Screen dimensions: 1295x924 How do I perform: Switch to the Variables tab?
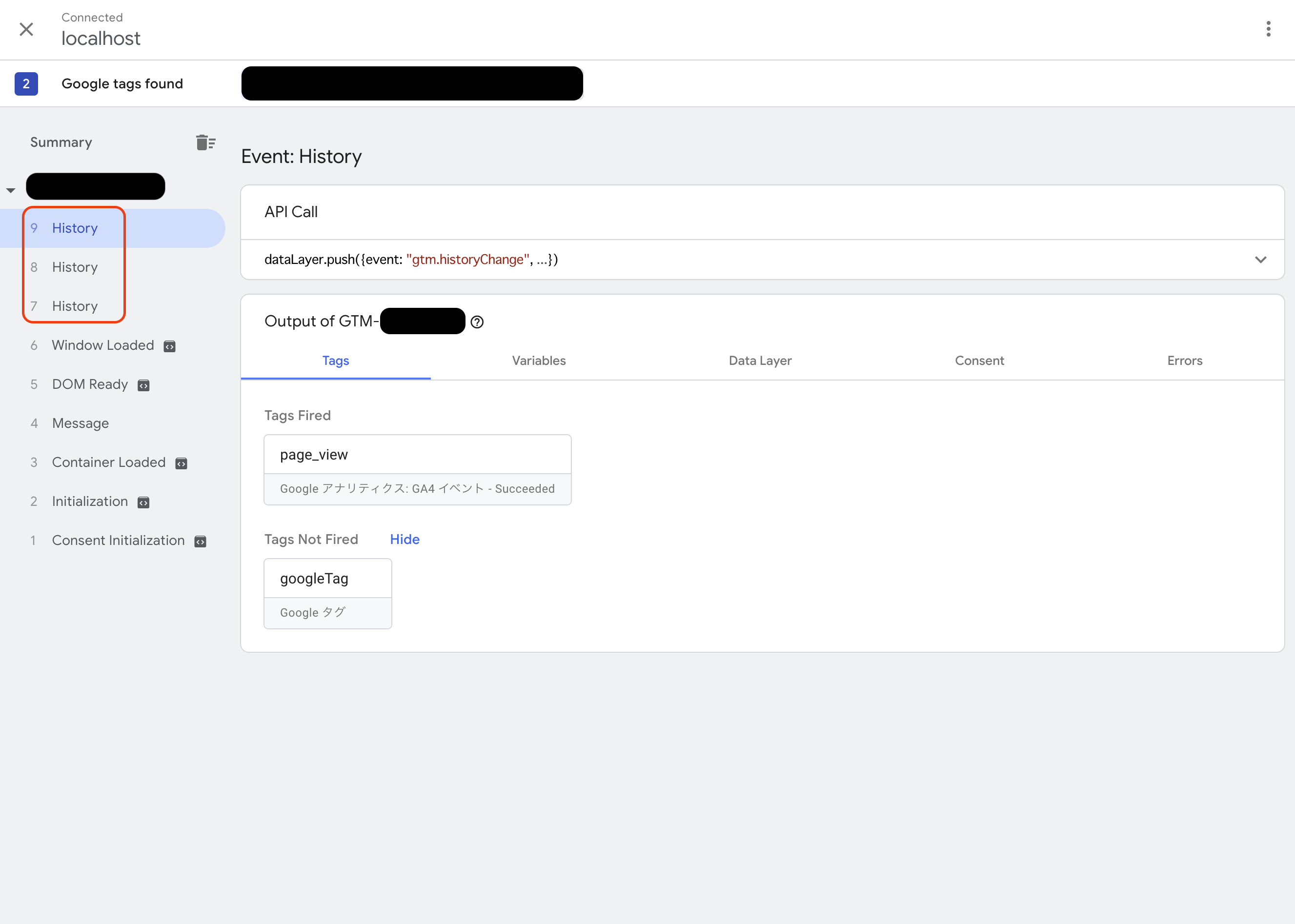tap(538, 360)
